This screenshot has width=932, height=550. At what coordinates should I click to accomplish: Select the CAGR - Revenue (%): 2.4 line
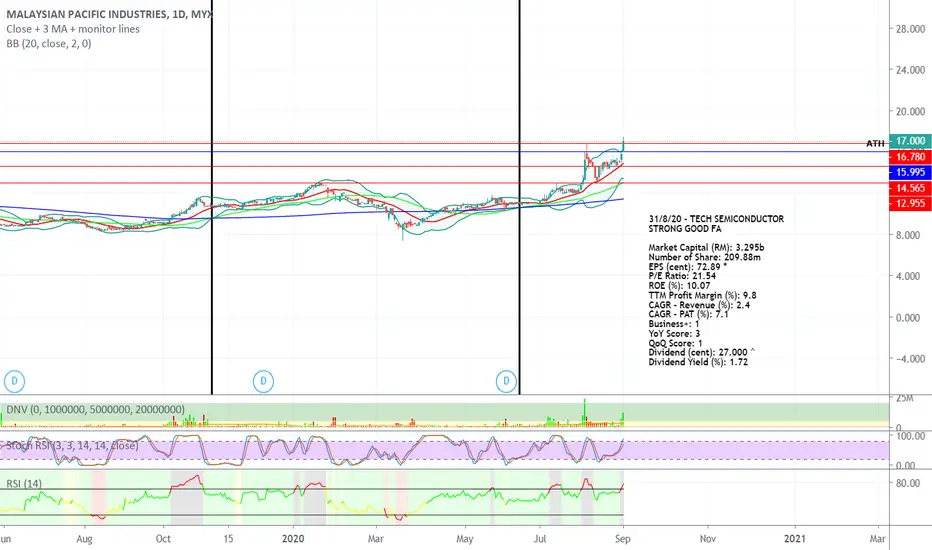coord(699,304)
